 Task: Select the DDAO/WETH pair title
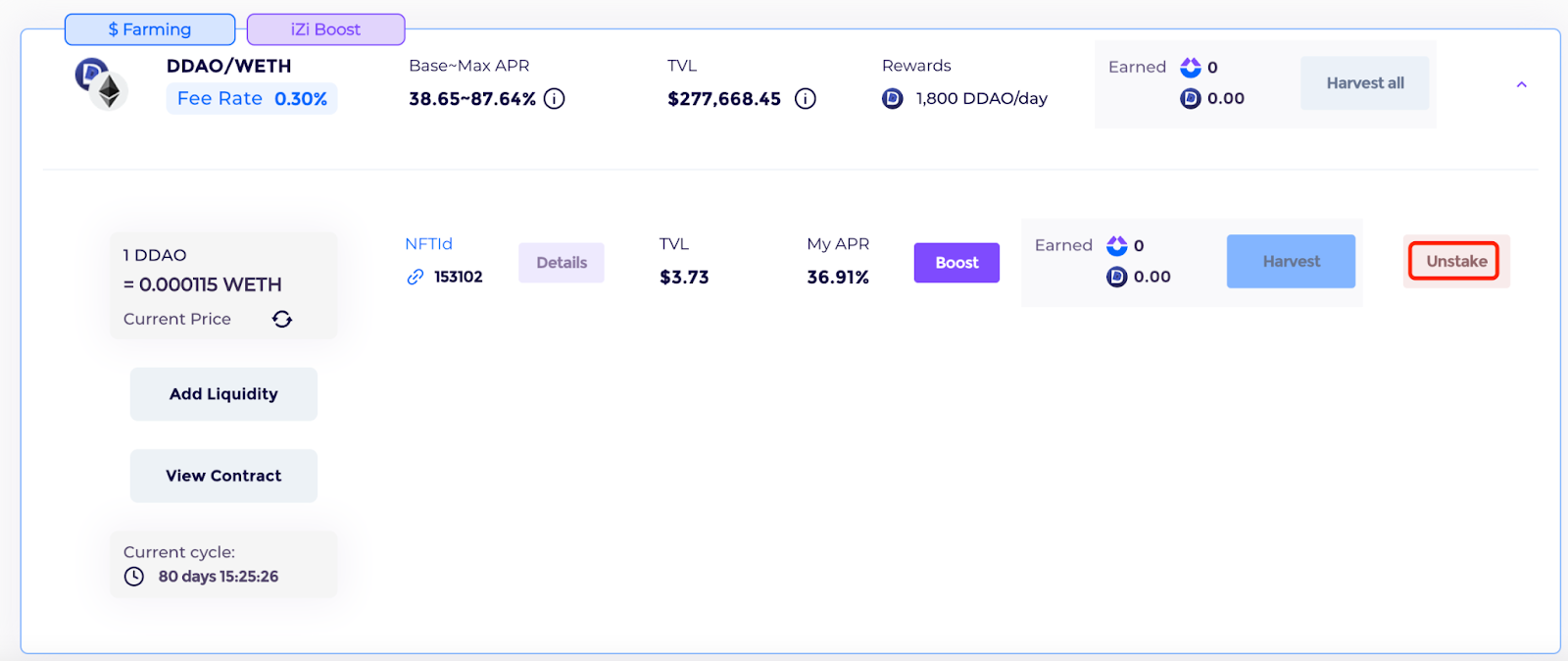pyautogui.click(x=229, y=66)
